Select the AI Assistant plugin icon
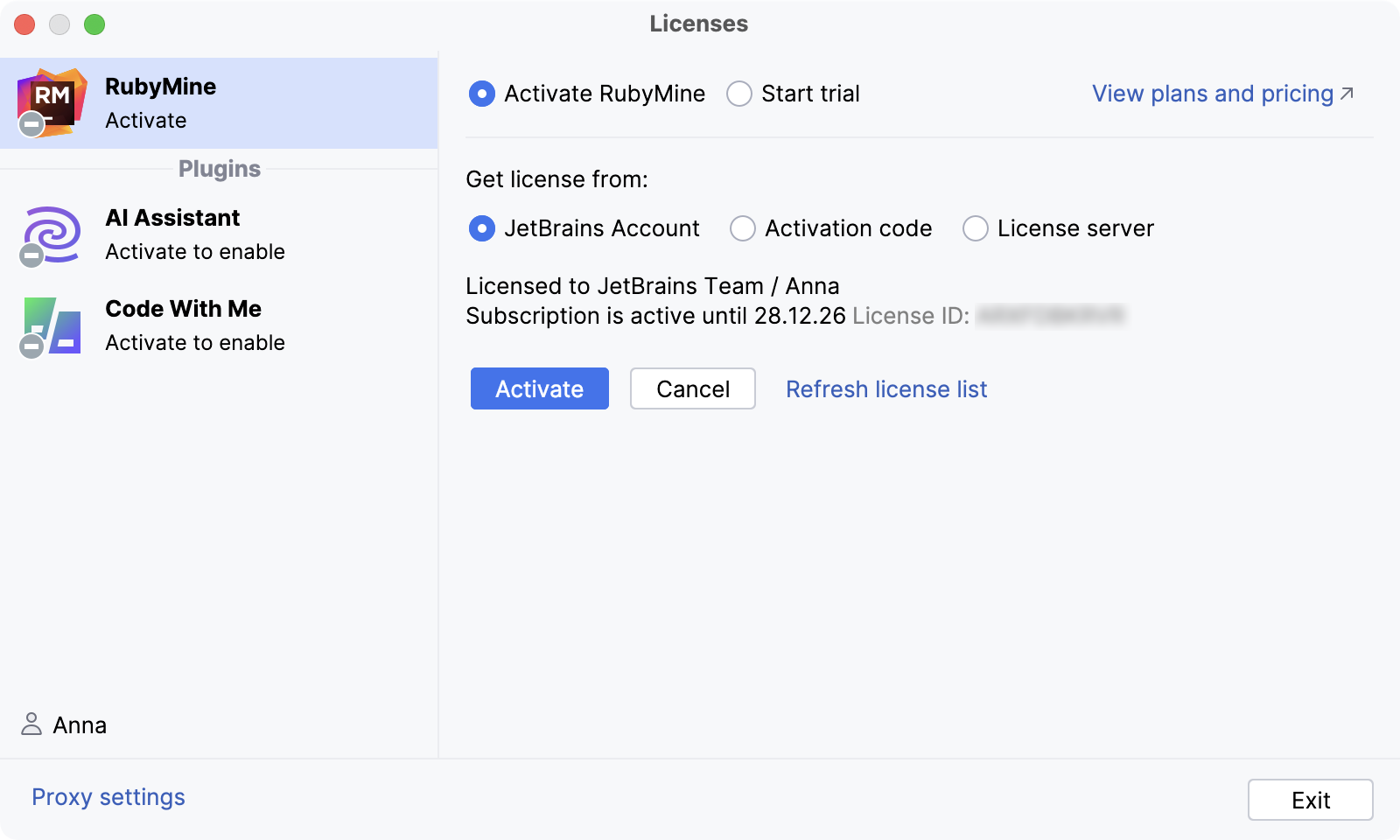This screenshot has width=1400, height=840. pyautogui.click(x=51, y=233)
